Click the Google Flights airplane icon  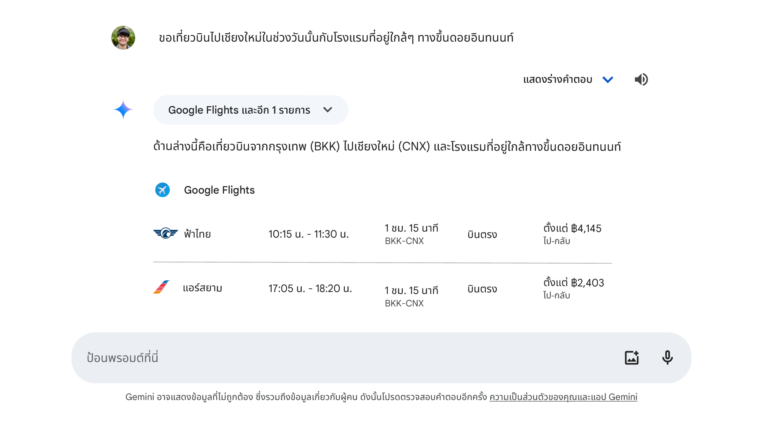163,190
